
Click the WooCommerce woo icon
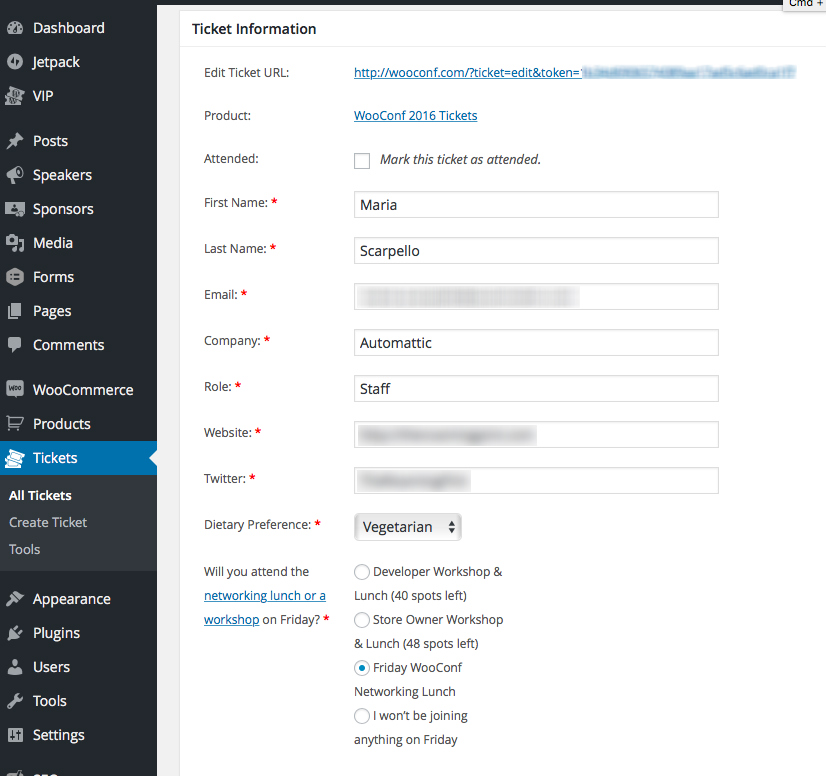coord(15,389)
